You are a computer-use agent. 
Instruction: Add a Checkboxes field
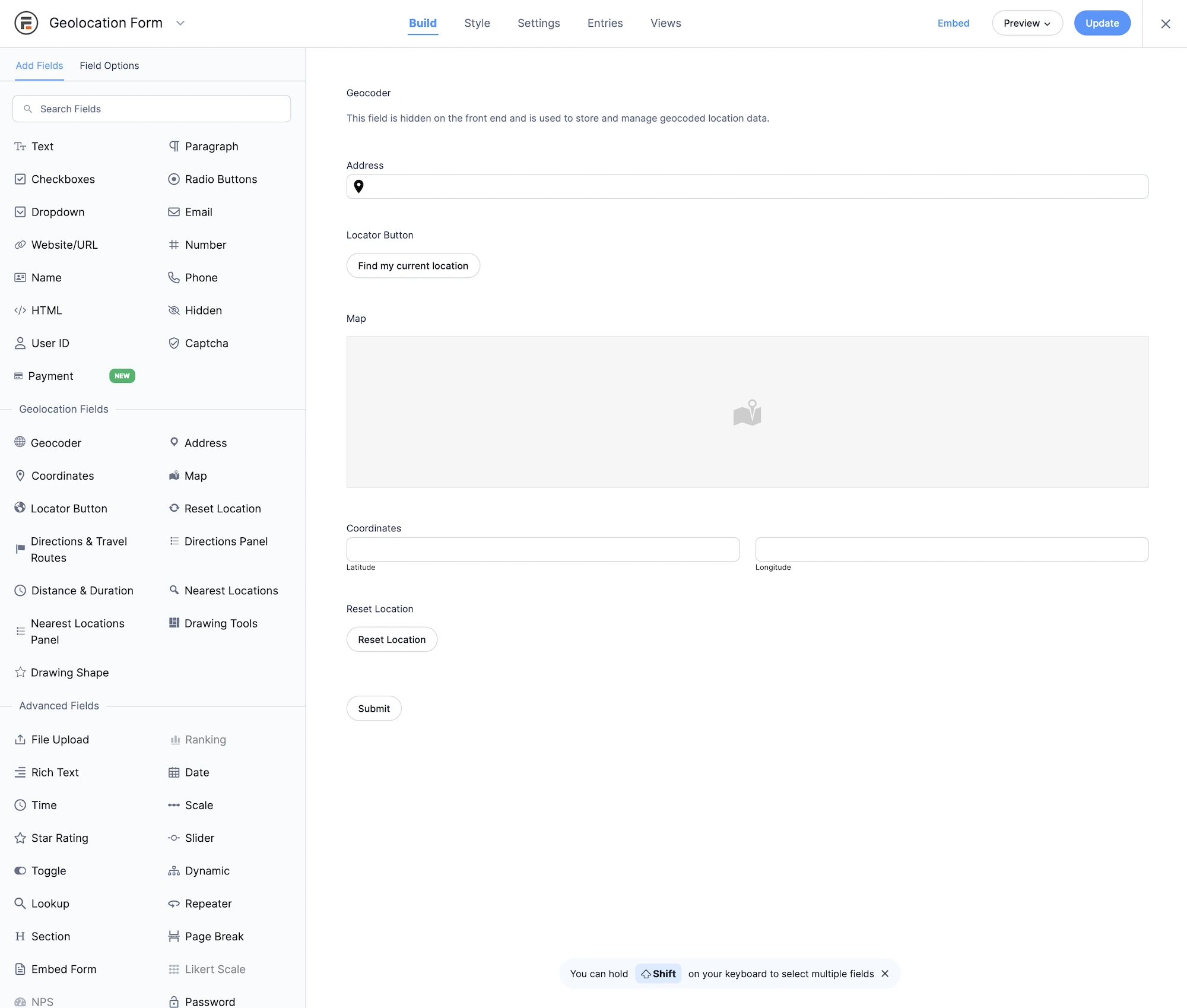pyautogui.click(x=62, y=179)
